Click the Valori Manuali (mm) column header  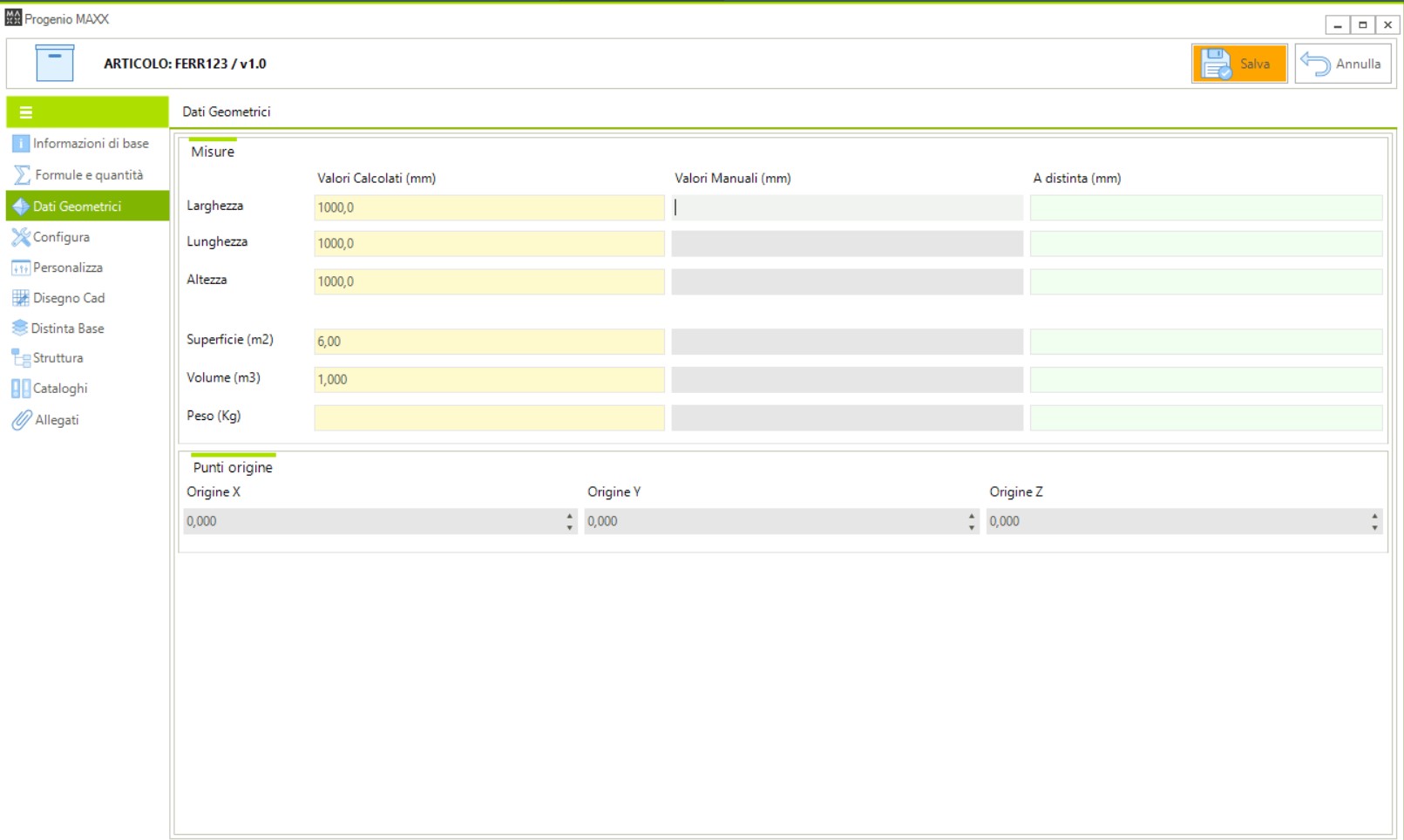pyautogui.click(x=733, y=178)
